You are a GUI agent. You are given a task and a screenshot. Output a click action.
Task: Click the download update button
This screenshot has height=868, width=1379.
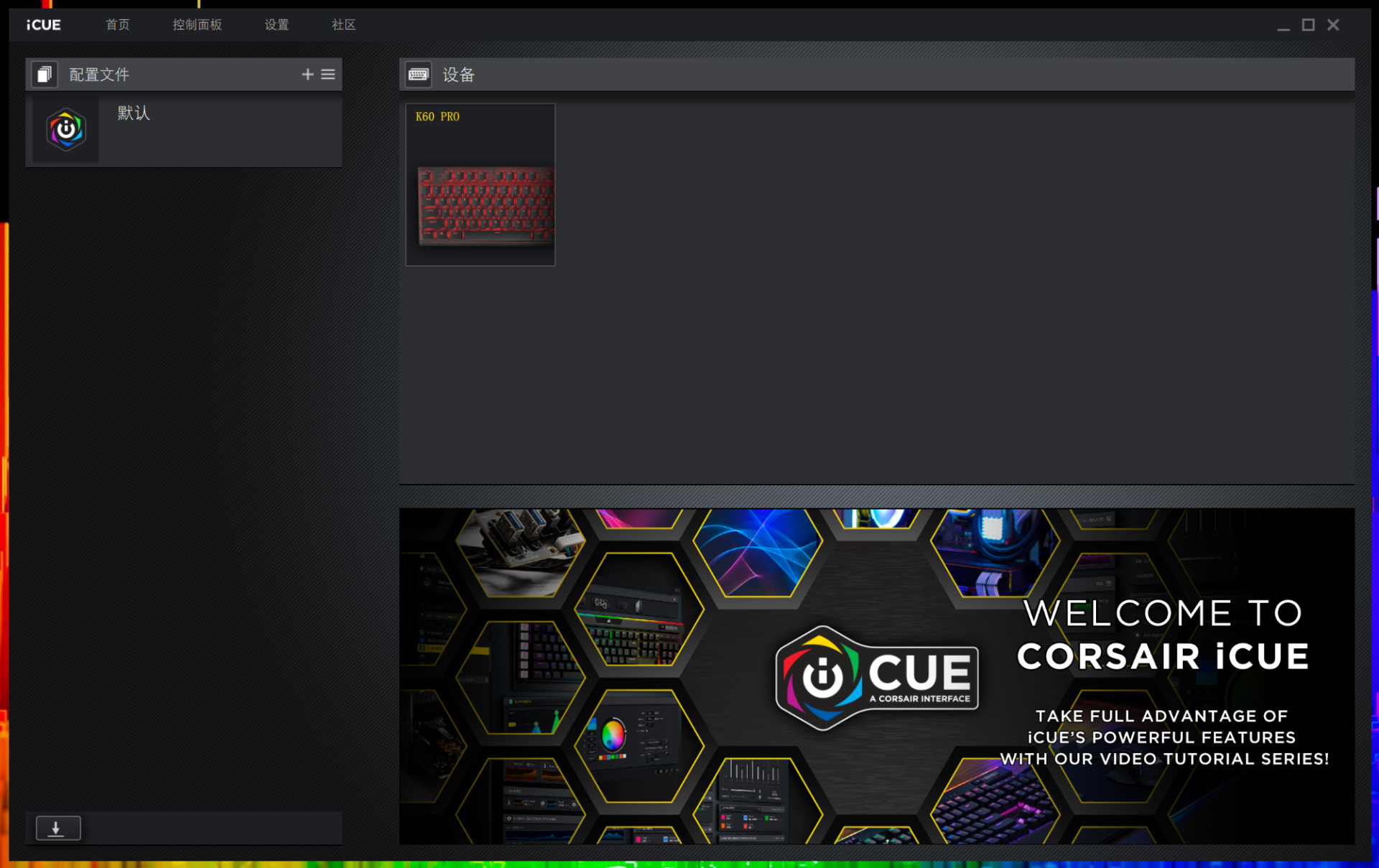pyautogui.click(x=58, y=828)
